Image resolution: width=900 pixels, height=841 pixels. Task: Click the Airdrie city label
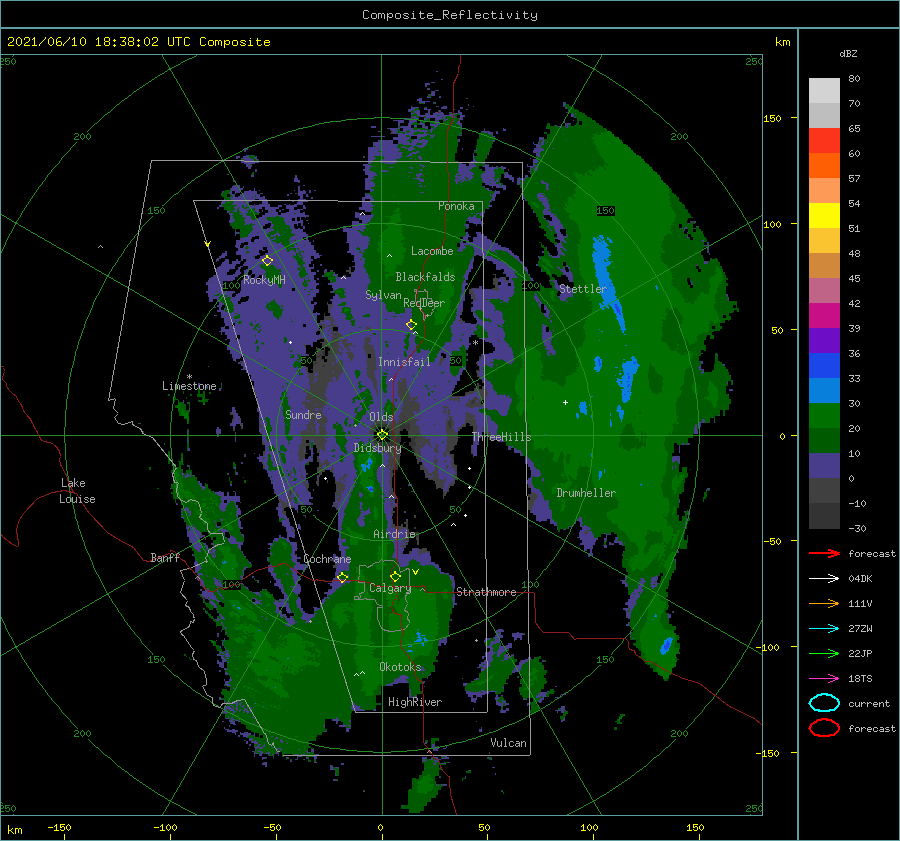(394, 534)
